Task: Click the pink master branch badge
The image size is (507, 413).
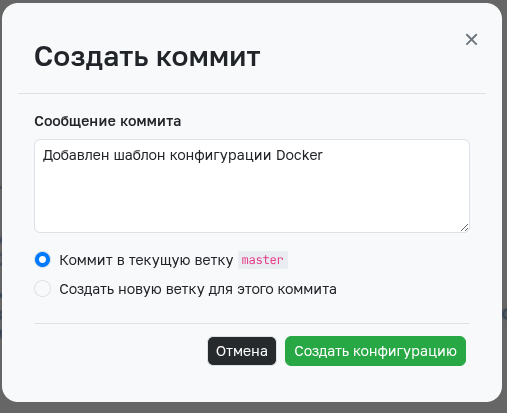Action: pos(263,260)
